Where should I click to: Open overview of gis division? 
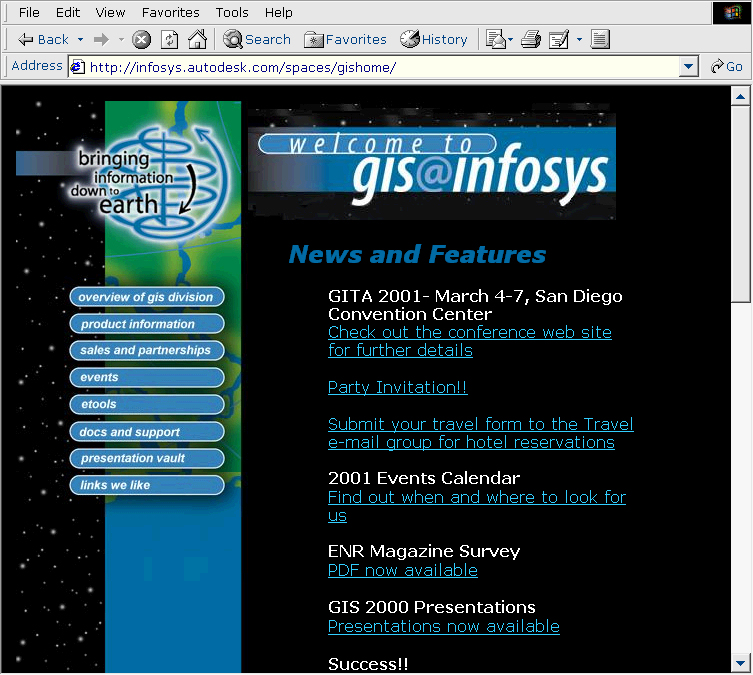click(x=146, y=297)
